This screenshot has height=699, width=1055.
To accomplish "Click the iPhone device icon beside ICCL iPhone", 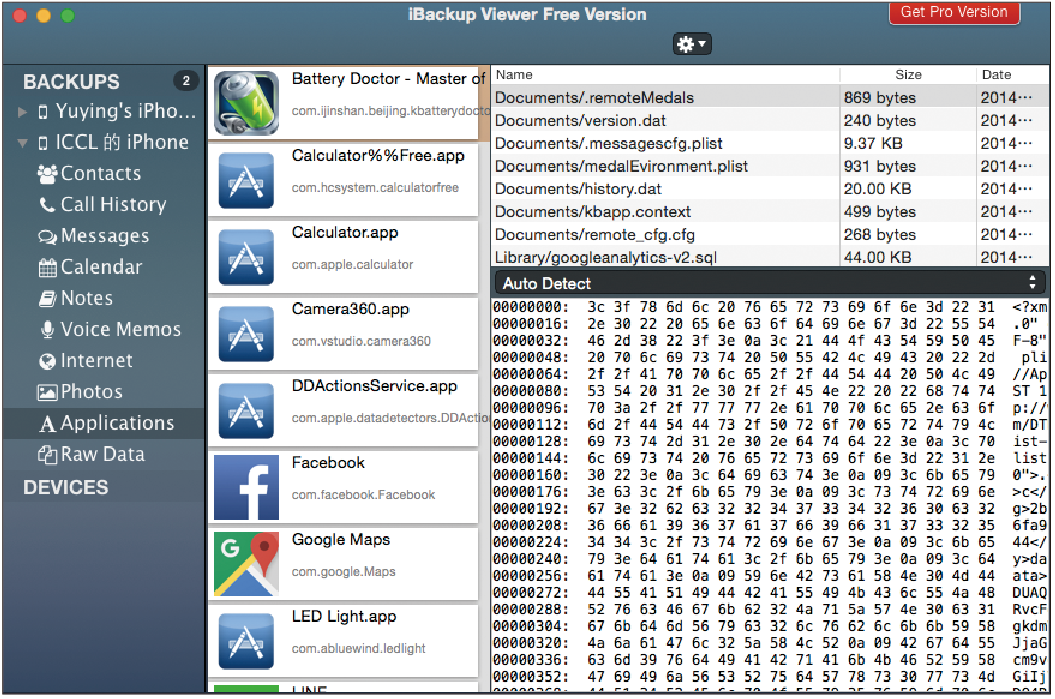I will [43, 143].
